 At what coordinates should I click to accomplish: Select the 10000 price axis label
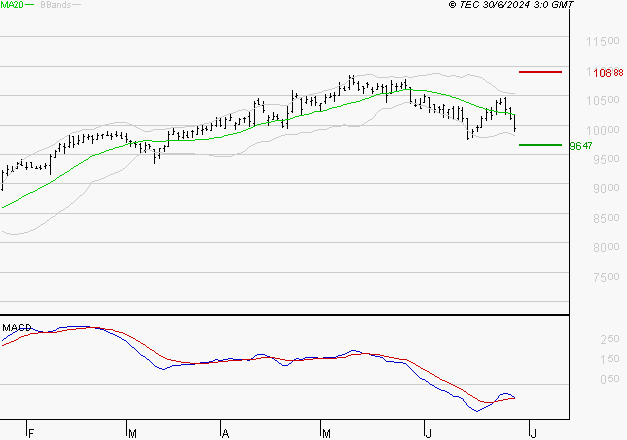click(603, 130)
